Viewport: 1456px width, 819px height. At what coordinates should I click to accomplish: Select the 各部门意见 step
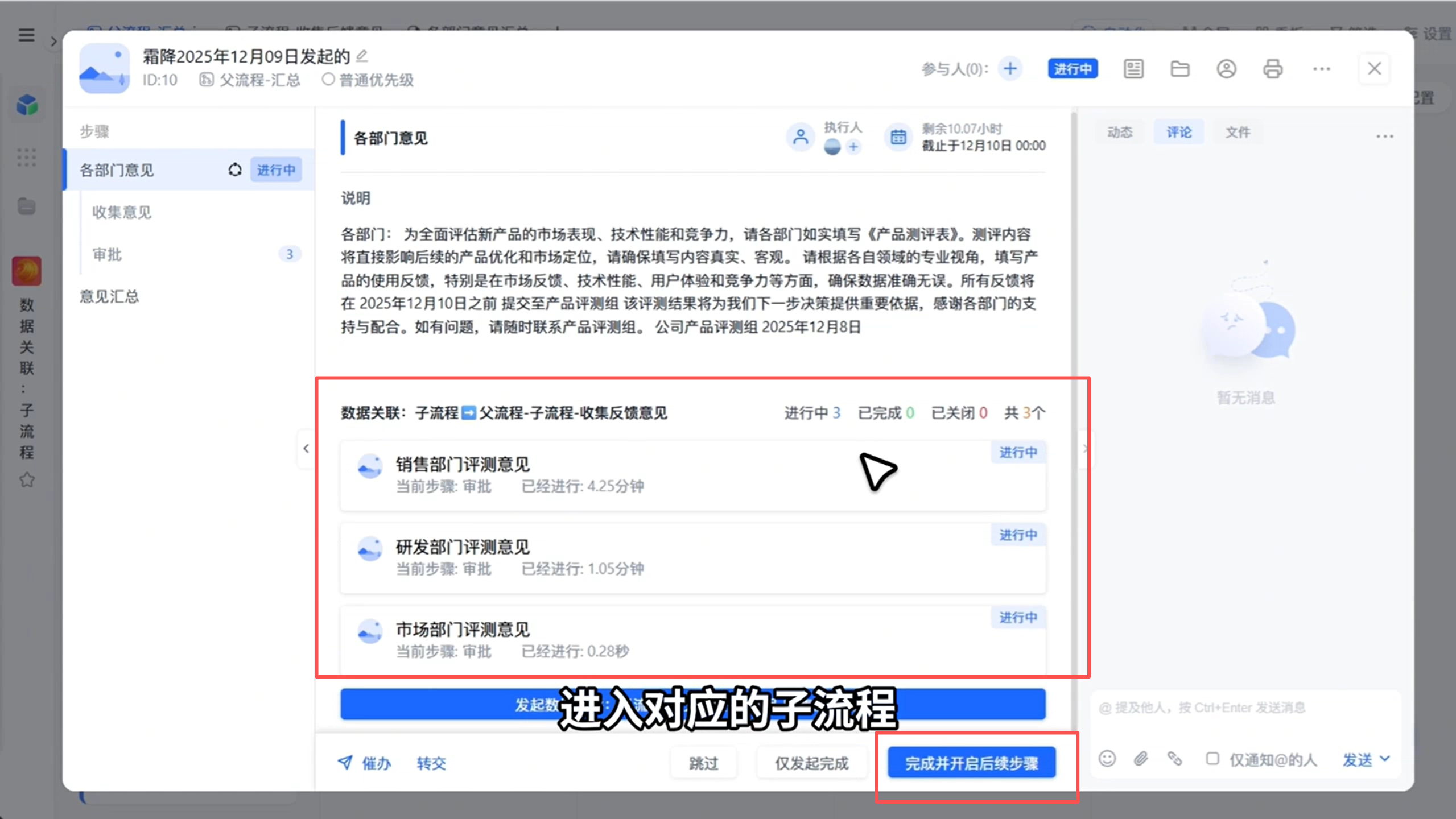click(189, 169)
